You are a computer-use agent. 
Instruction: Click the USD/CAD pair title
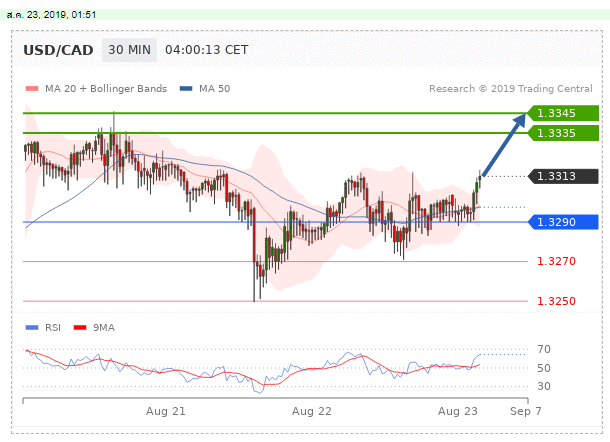tap(58, 50)
